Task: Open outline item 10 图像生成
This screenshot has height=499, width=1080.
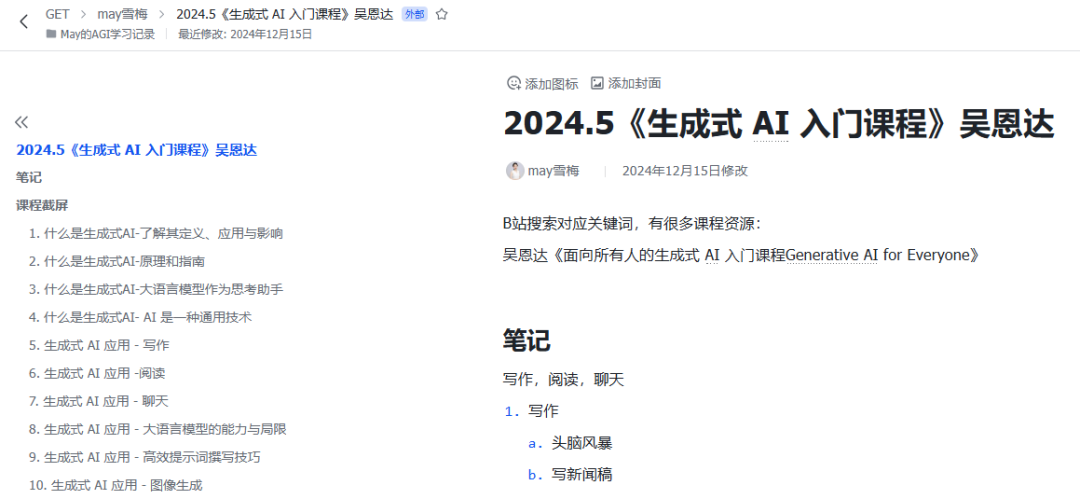Action: tap(116, 485)
